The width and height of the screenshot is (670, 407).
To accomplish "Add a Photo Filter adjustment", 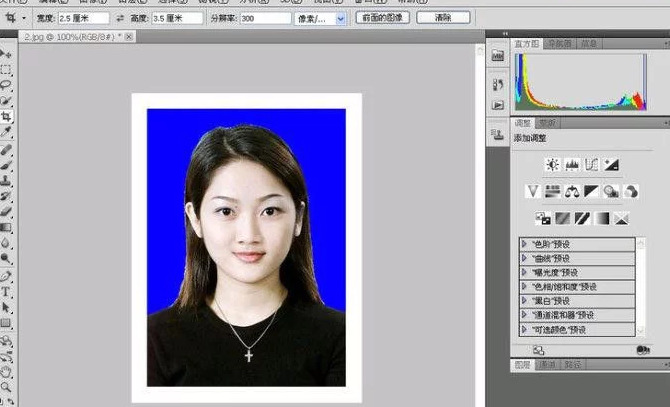I will click(611, 191).
